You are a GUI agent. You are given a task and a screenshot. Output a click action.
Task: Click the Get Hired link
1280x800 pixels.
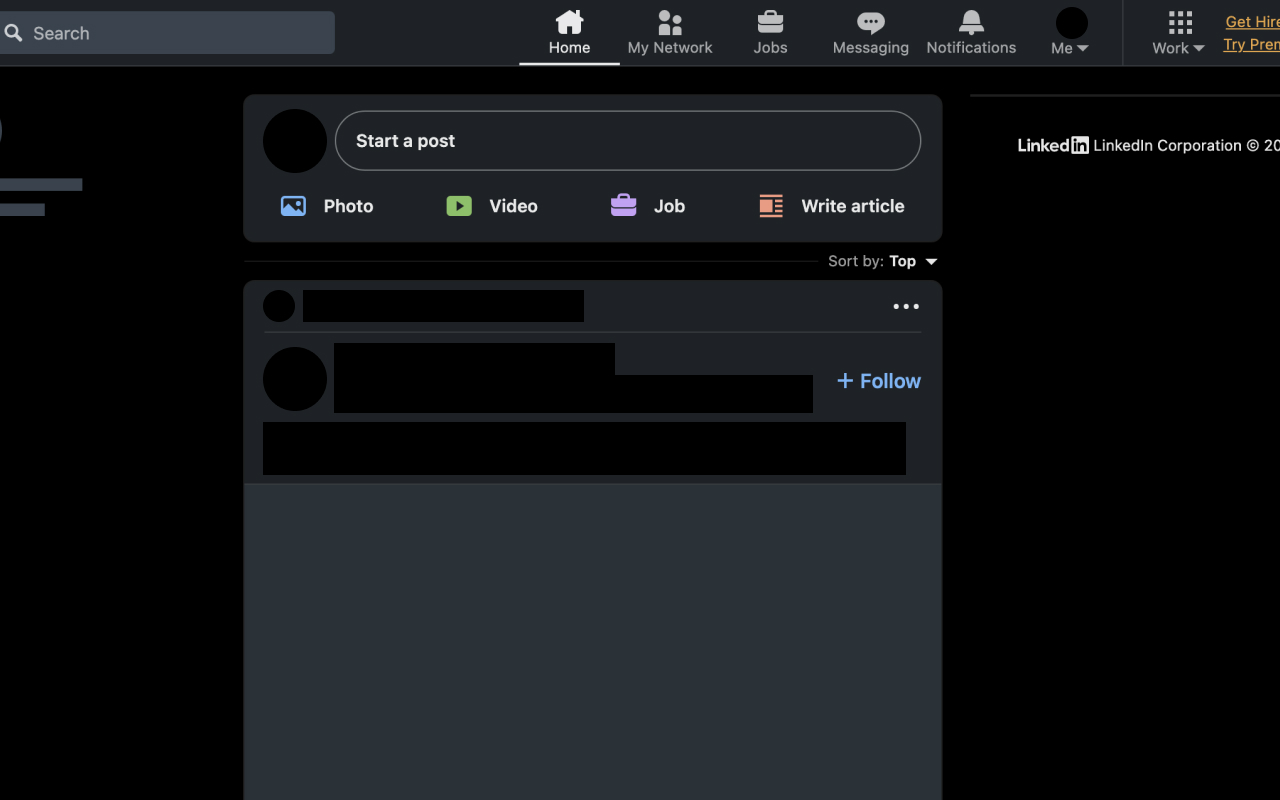[1251, 21]
